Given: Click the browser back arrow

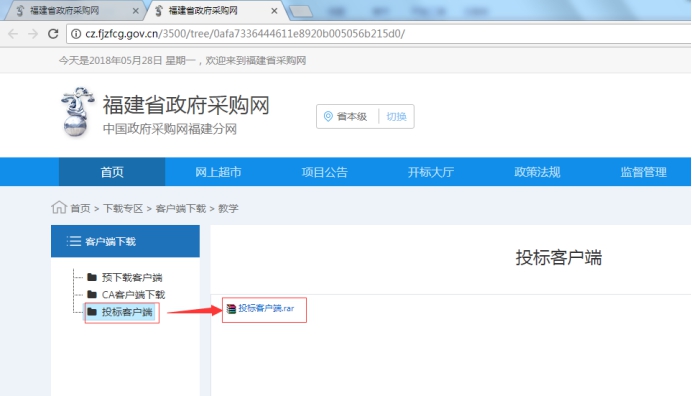Looking at the screenshot, I should [x=13, y=34].
